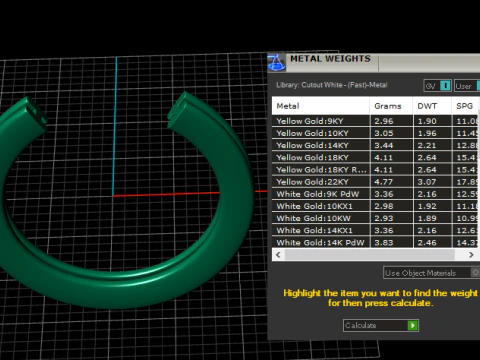The height and width of the screenshot is (360, 480).
Task: Select the White Gold:14KX1 row
Action: (x=376, y=230)
